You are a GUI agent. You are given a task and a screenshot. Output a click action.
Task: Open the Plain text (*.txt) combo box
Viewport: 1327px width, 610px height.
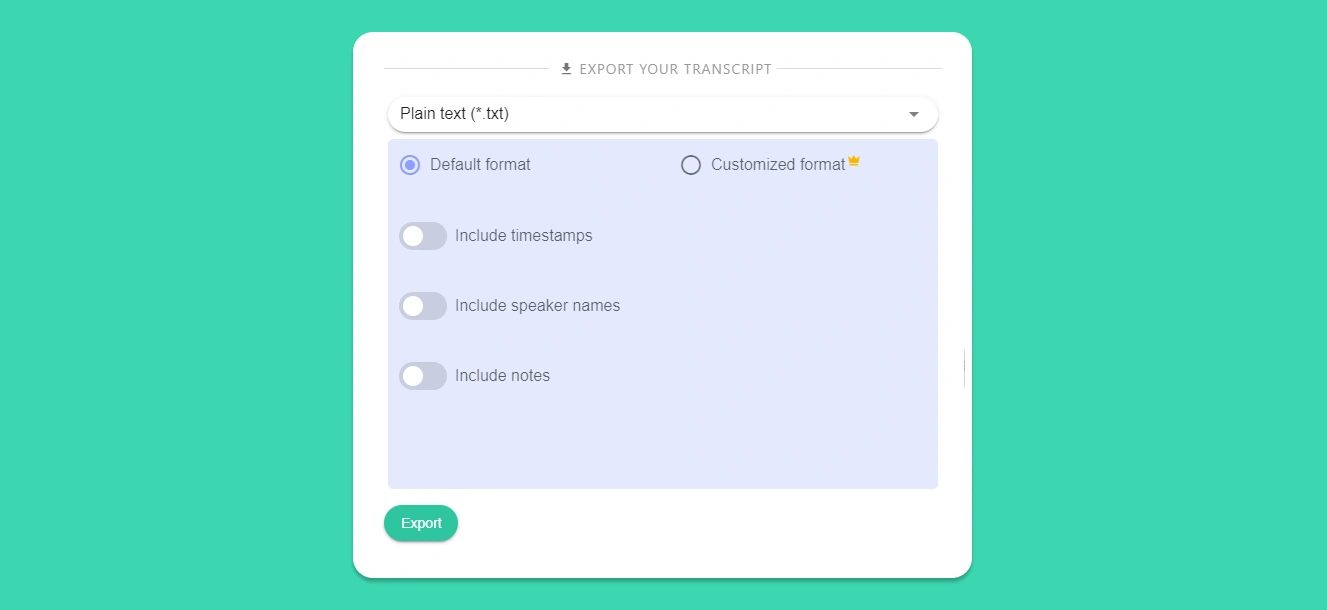(663, 114)
